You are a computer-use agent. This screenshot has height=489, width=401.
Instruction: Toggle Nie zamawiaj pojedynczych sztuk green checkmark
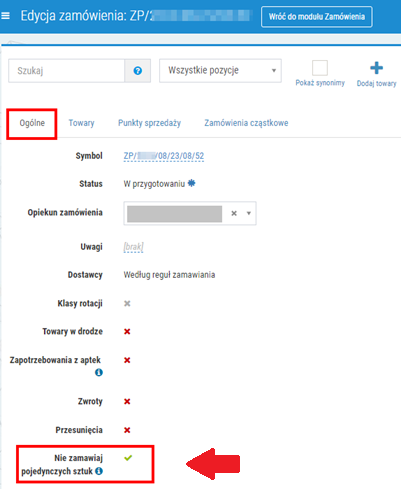click(128, 458)
